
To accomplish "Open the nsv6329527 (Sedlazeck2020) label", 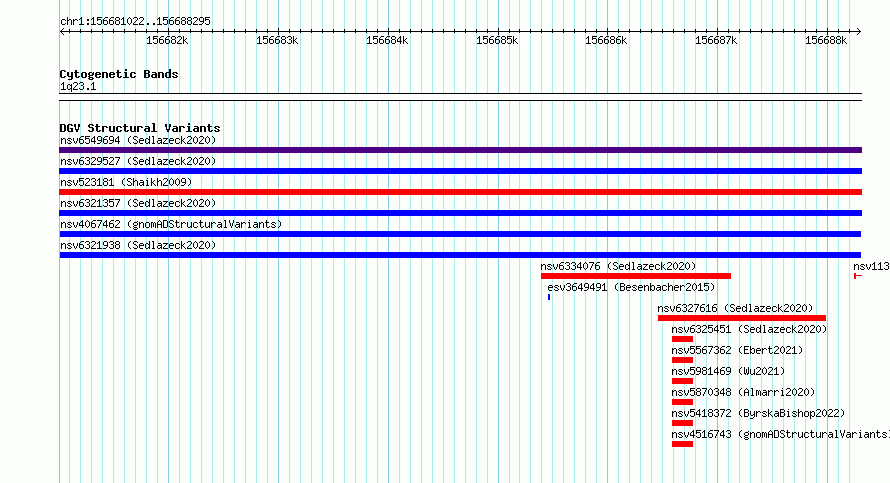I will click(138, 161).
